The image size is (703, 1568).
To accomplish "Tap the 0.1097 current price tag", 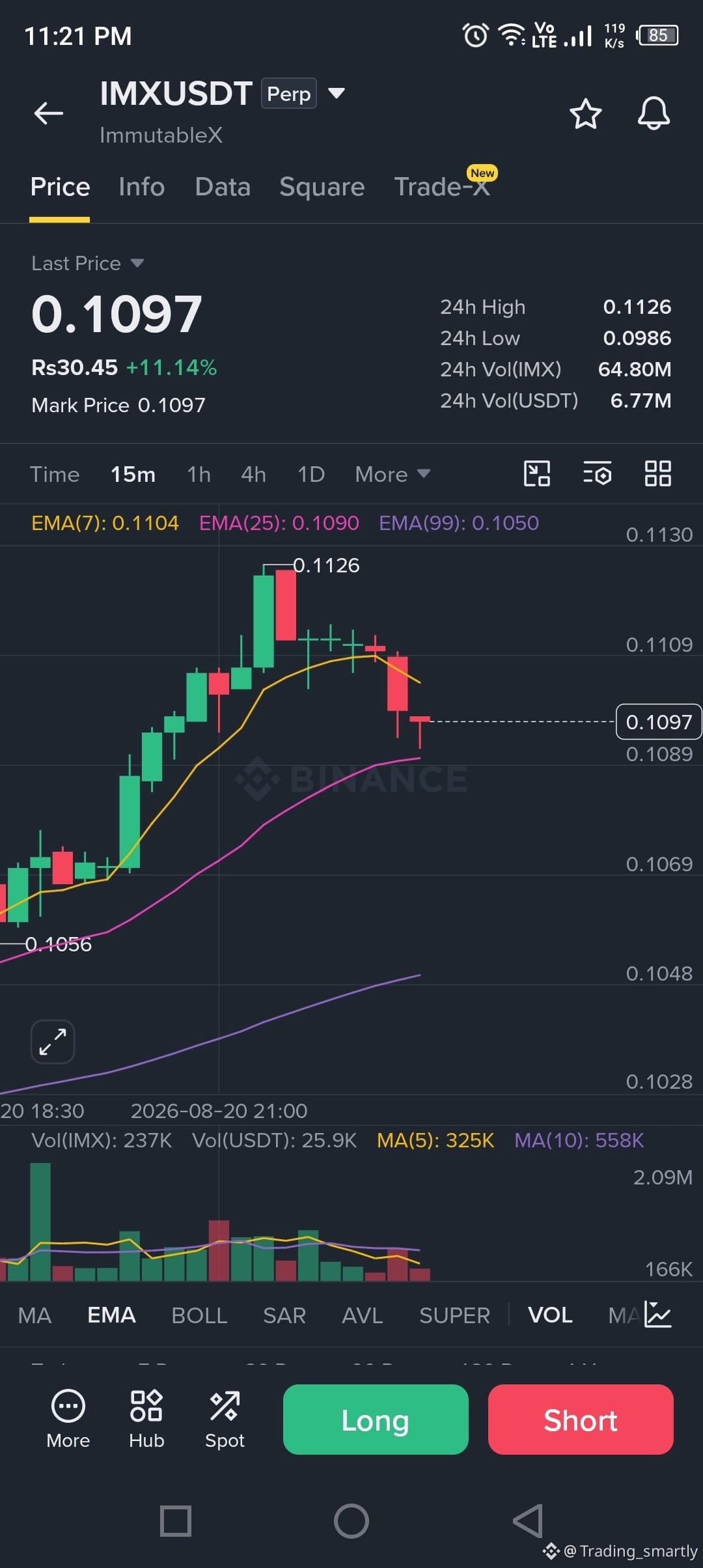I will [x=659, y=721].
